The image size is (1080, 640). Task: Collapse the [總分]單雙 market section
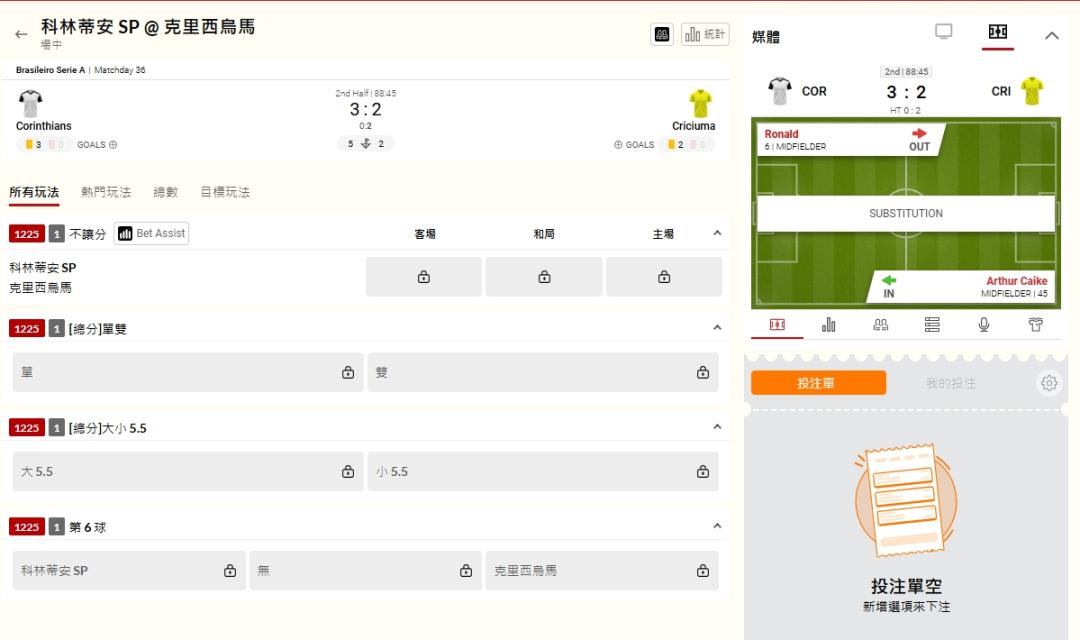(717, 328)
